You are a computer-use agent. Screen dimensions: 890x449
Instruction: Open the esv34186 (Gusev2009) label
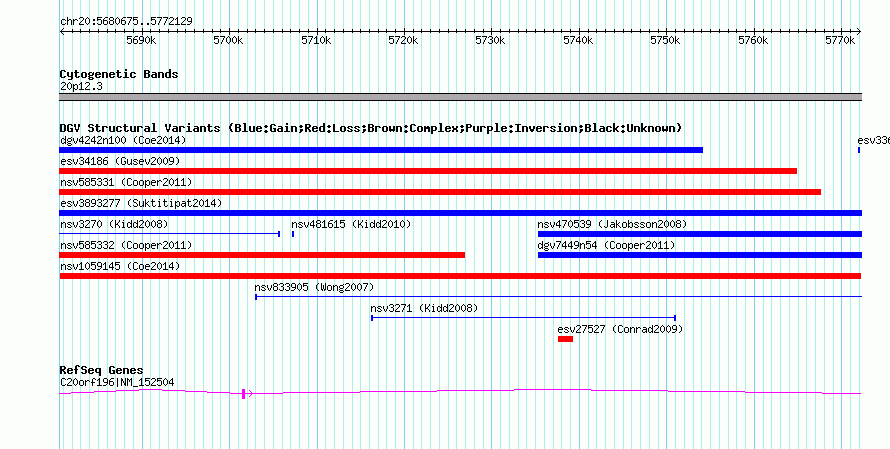pos(120,162)
